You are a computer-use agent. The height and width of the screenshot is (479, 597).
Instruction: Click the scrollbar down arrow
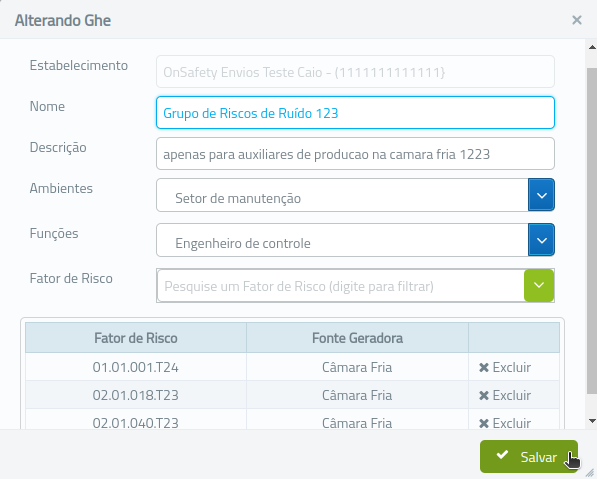coord(592,421)
